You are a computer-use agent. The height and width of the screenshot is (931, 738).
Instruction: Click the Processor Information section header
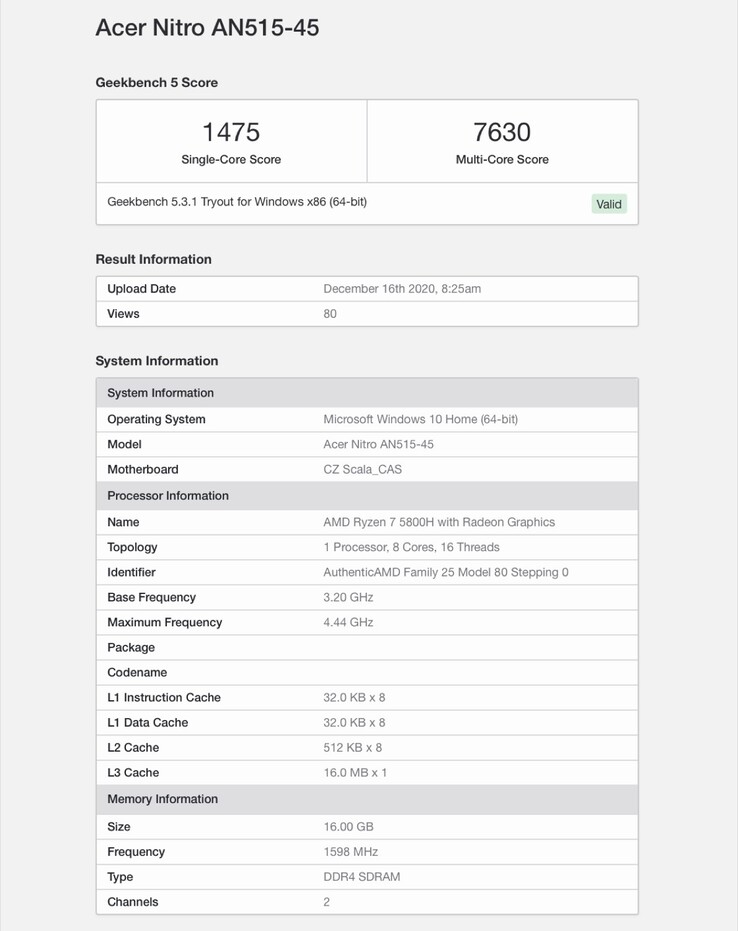point(168,496)
